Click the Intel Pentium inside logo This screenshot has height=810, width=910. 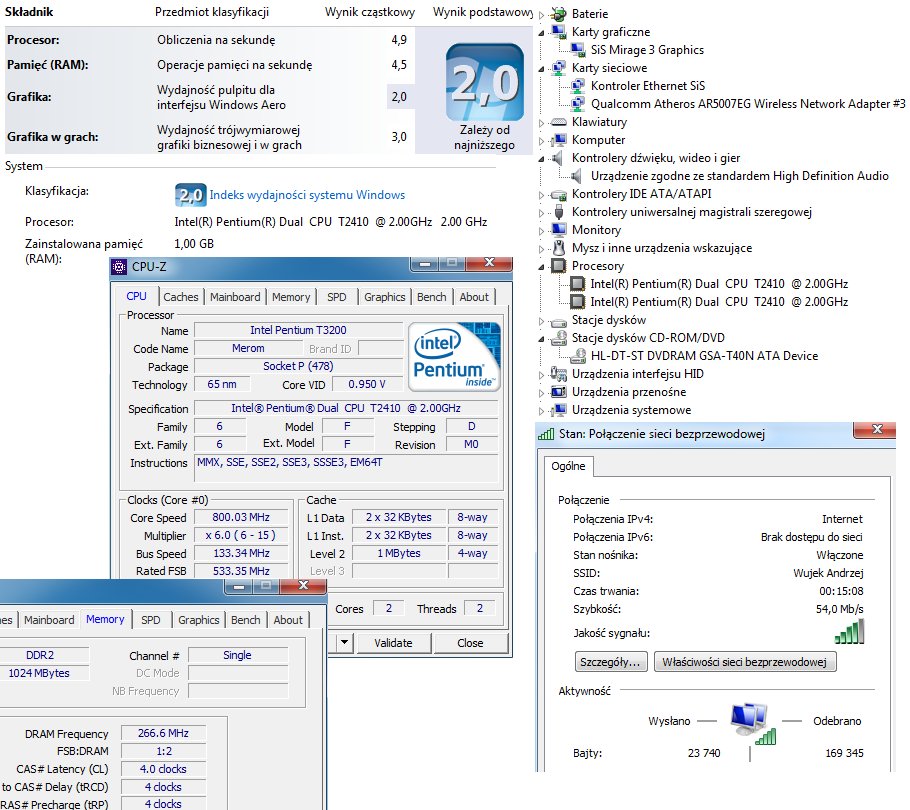[454, 356]
